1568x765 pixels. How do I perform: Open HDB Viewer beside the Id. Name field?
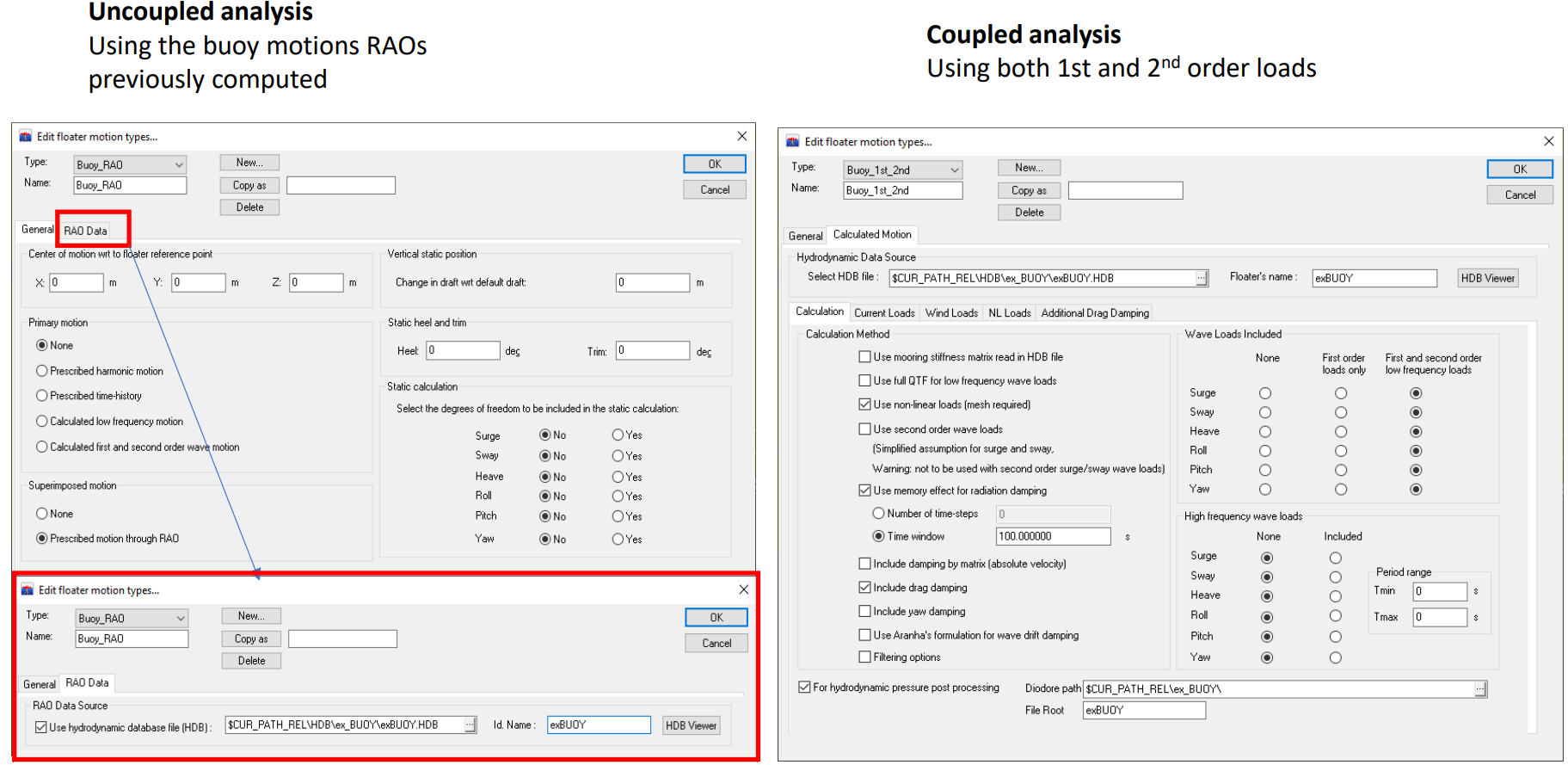click(x=691, y=725)
